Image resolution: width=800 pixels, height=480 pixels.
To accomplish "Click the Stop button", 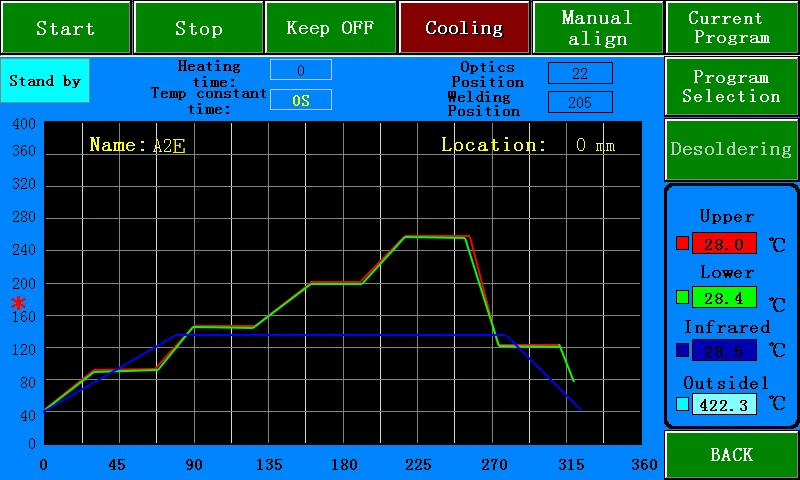I will point(198,28).
